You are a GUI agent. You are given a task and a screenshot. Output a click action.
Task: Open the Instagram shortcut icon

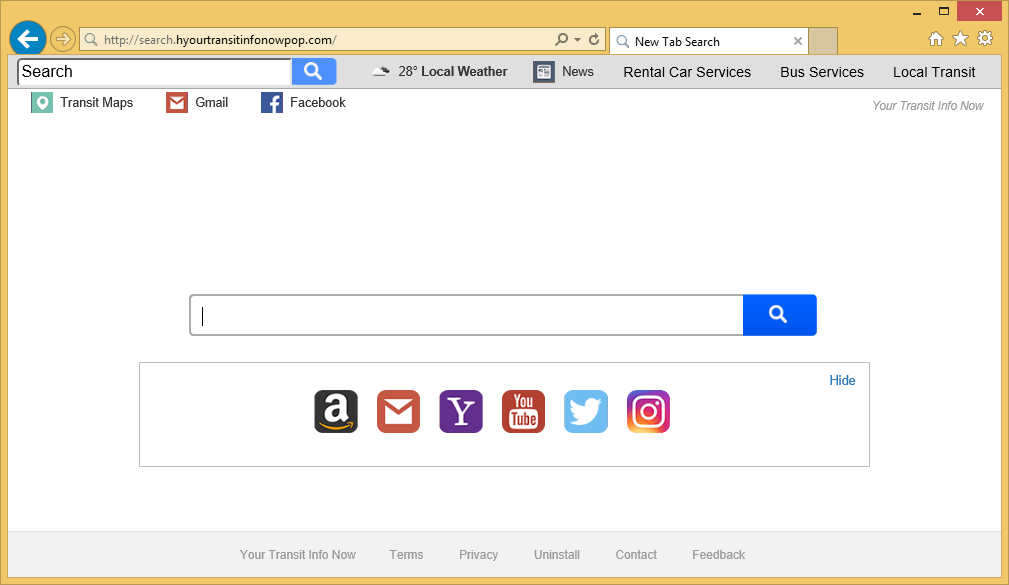[x=648, y=411]
